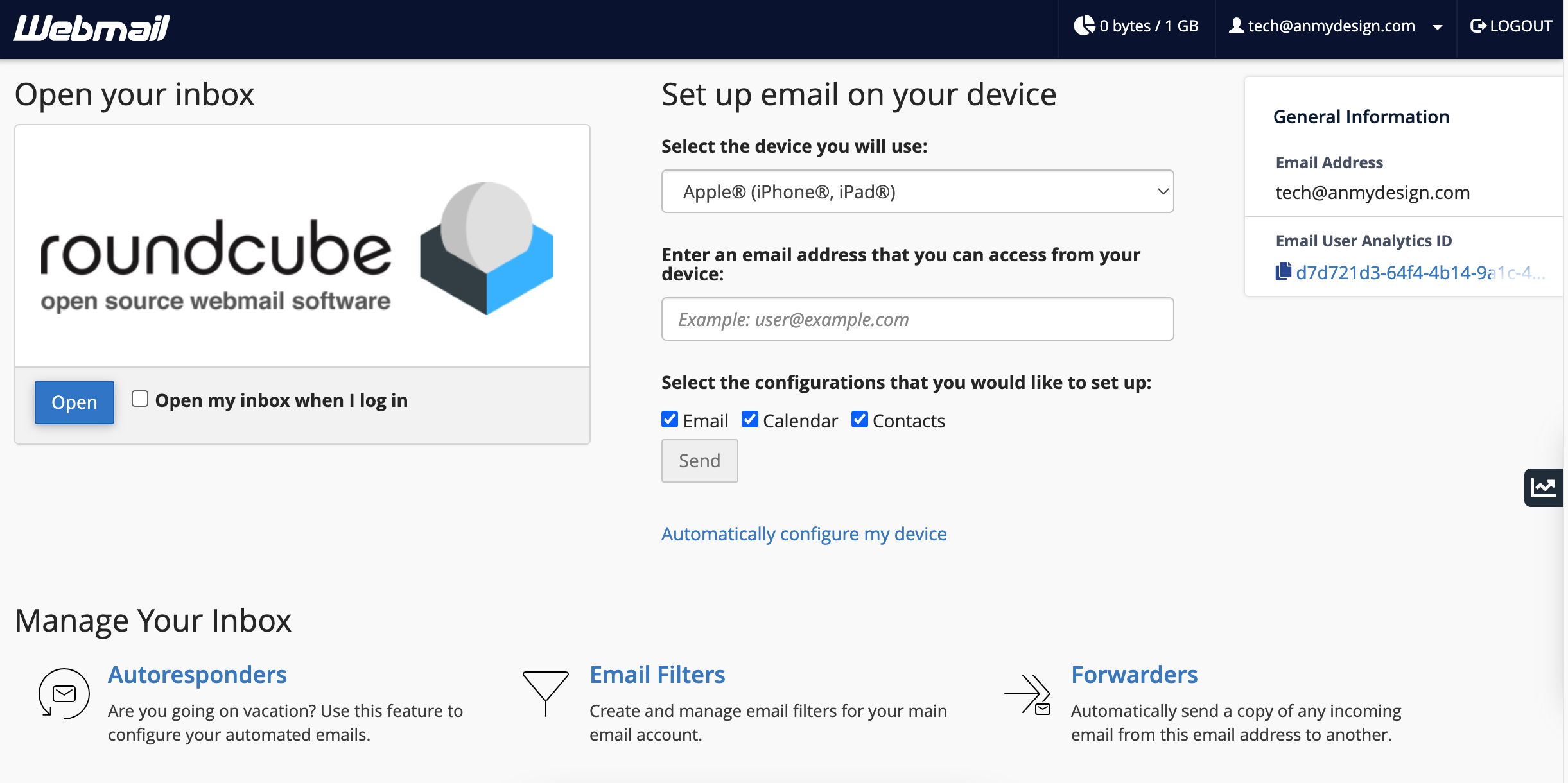Click the General Information heading
1568x783 pixels.
click(1361, 117)
